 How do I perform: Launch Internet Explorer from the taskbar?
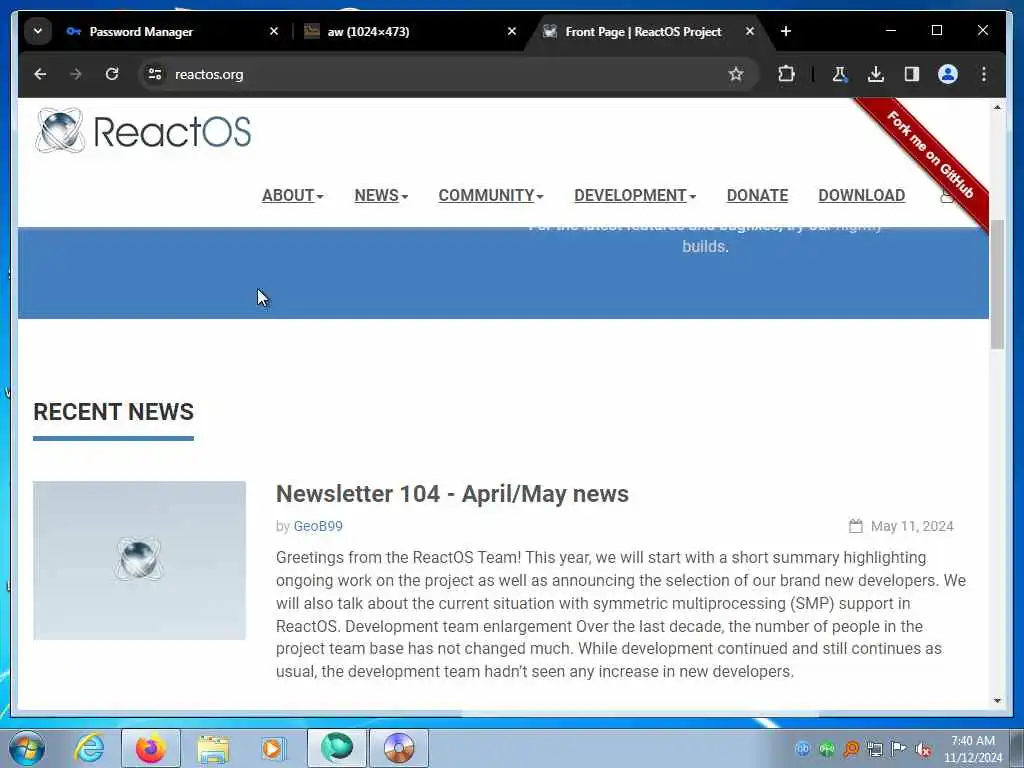tap(88, 748)
